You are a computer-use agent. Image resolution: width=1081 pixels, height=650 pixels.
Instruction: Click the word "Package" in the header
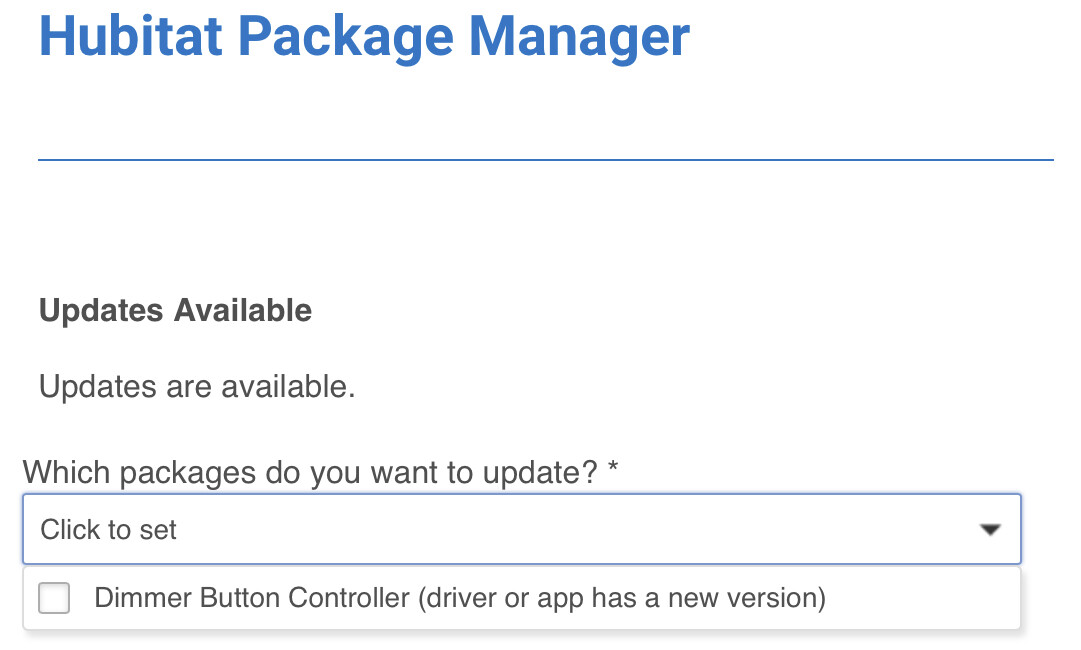tap(345, 36)
